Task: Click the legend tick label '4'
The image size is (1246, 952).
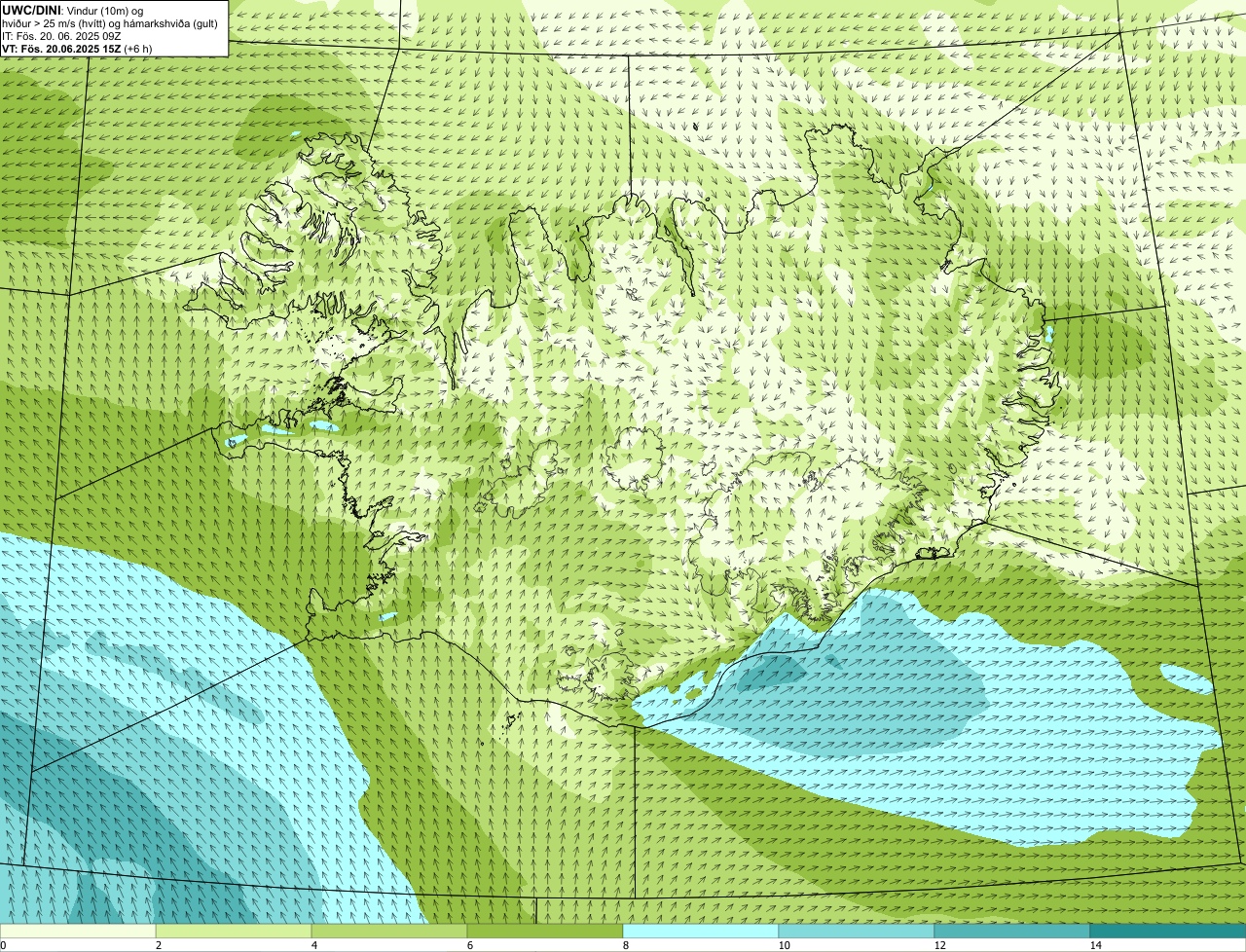Action: 313,945
